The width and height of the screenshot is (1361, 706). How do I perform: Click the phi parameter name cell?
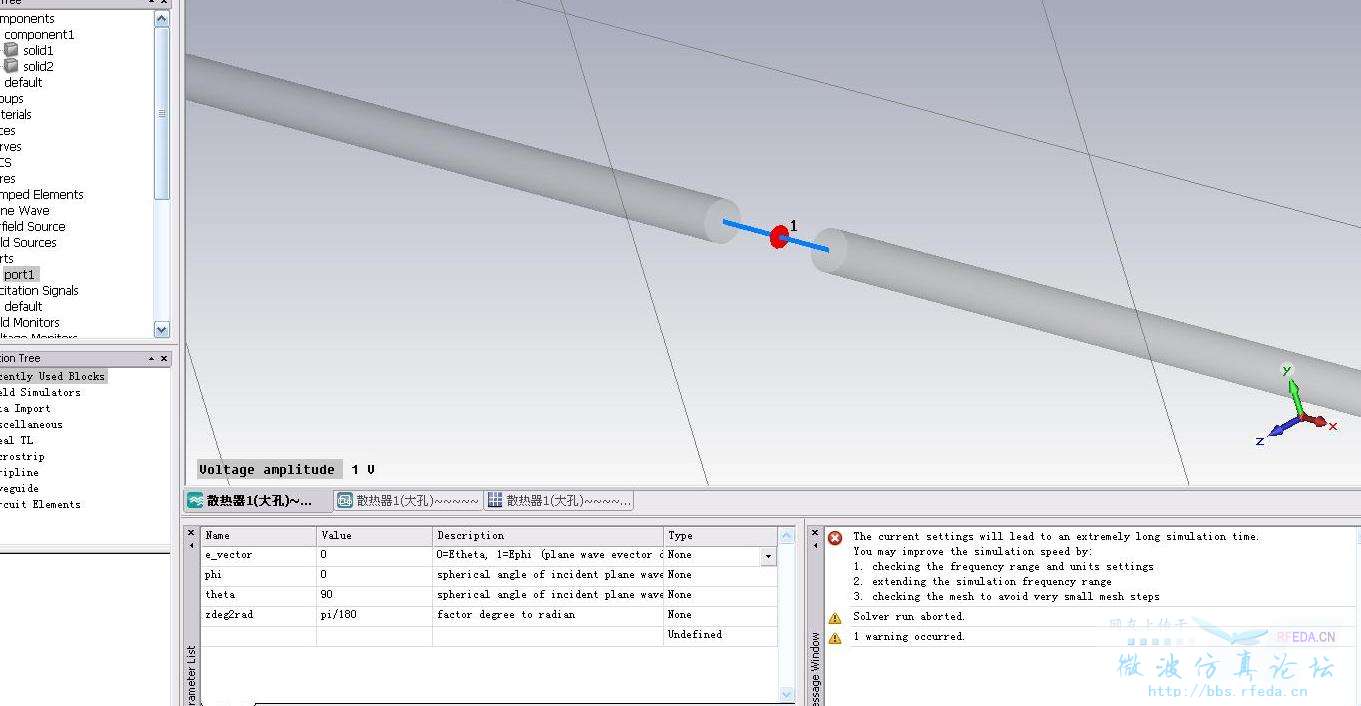pyautogui.click(x=258, y=575)
